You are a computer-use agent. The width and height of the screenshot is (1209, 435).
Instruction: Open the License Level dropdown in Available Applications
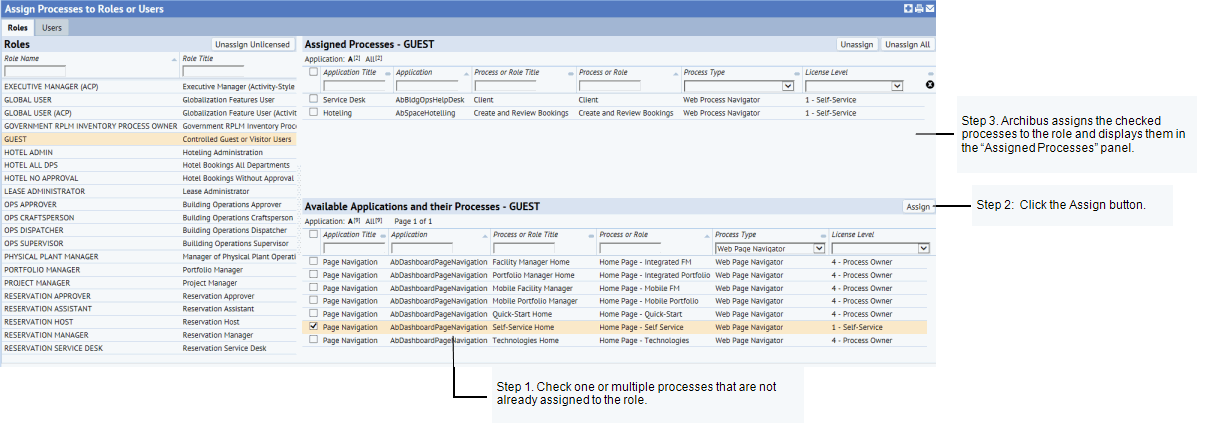point(881,248)
